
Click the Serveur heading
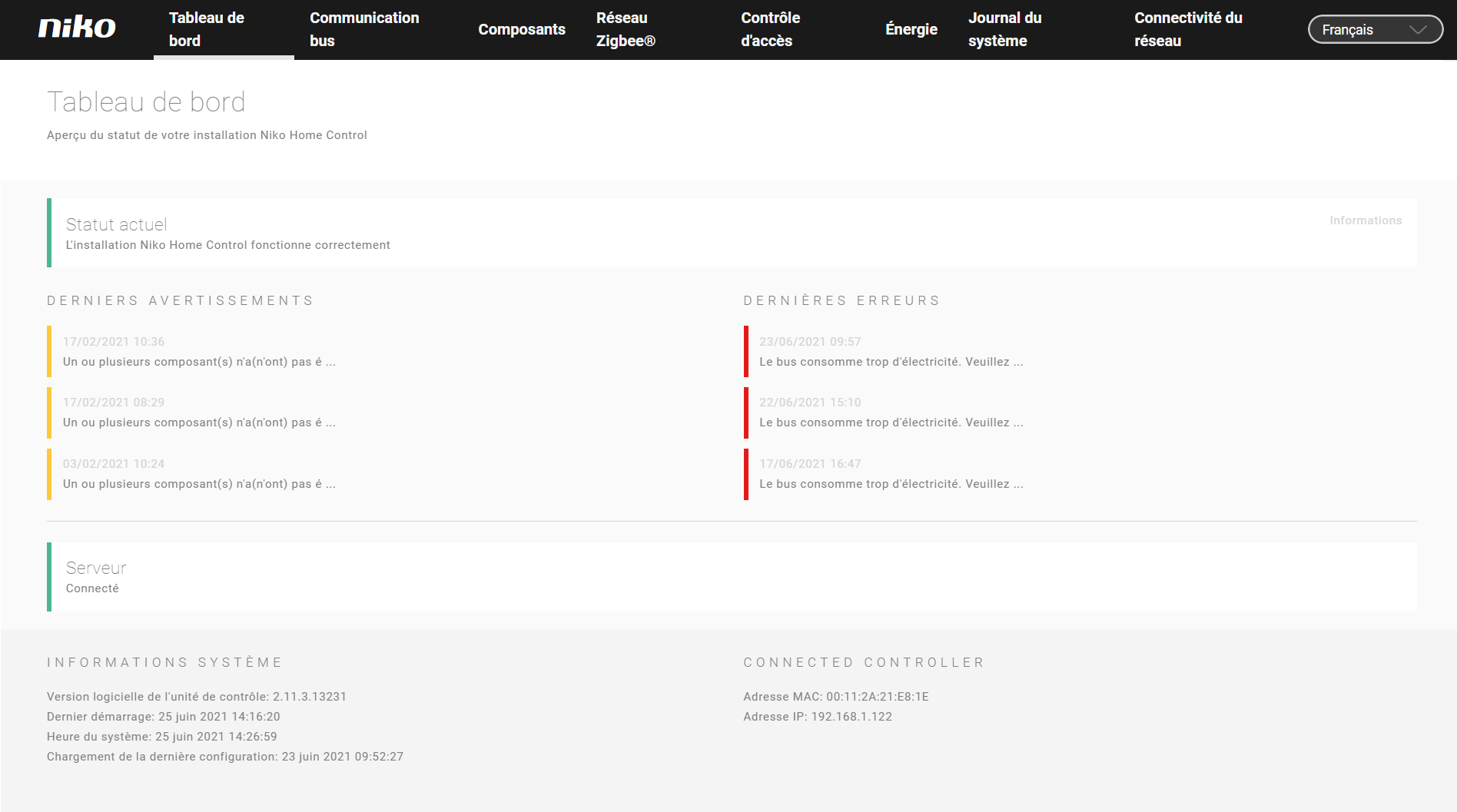tap(96, 568)
